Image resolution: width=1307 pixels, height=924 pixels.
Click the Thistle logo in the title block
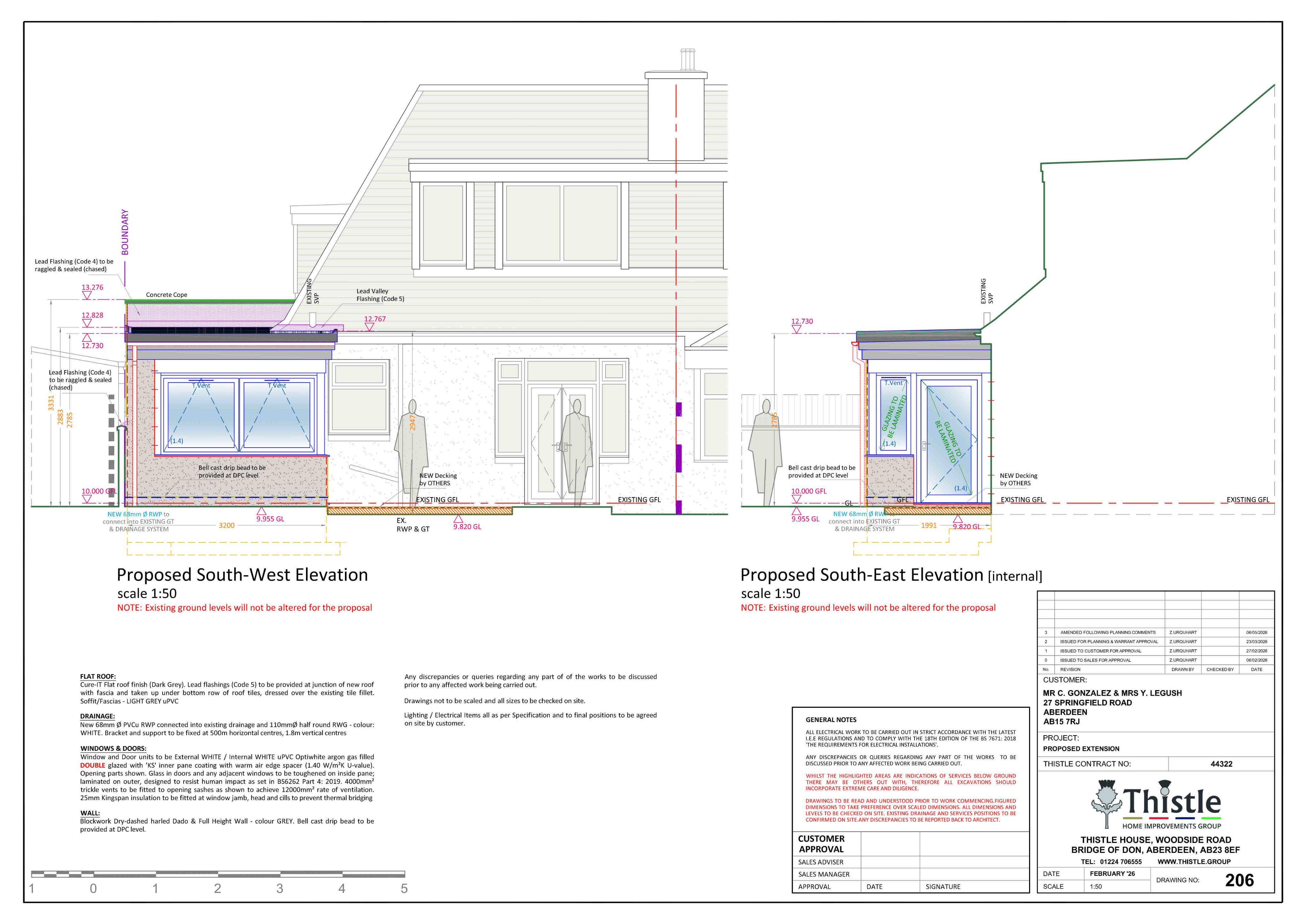(1155, 804)
